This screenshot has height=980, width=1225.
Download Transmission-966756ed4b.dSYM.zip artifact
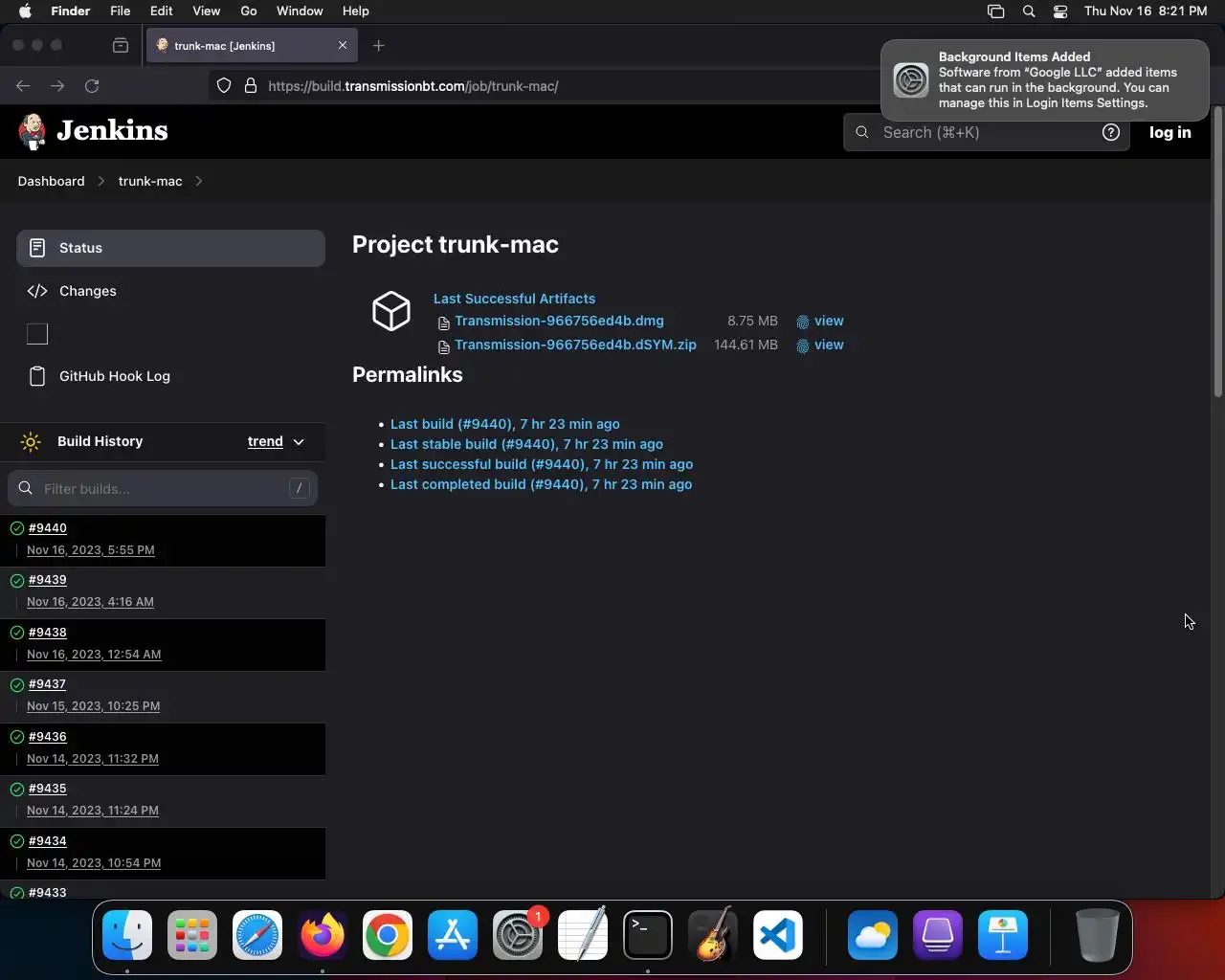[575, 345]
